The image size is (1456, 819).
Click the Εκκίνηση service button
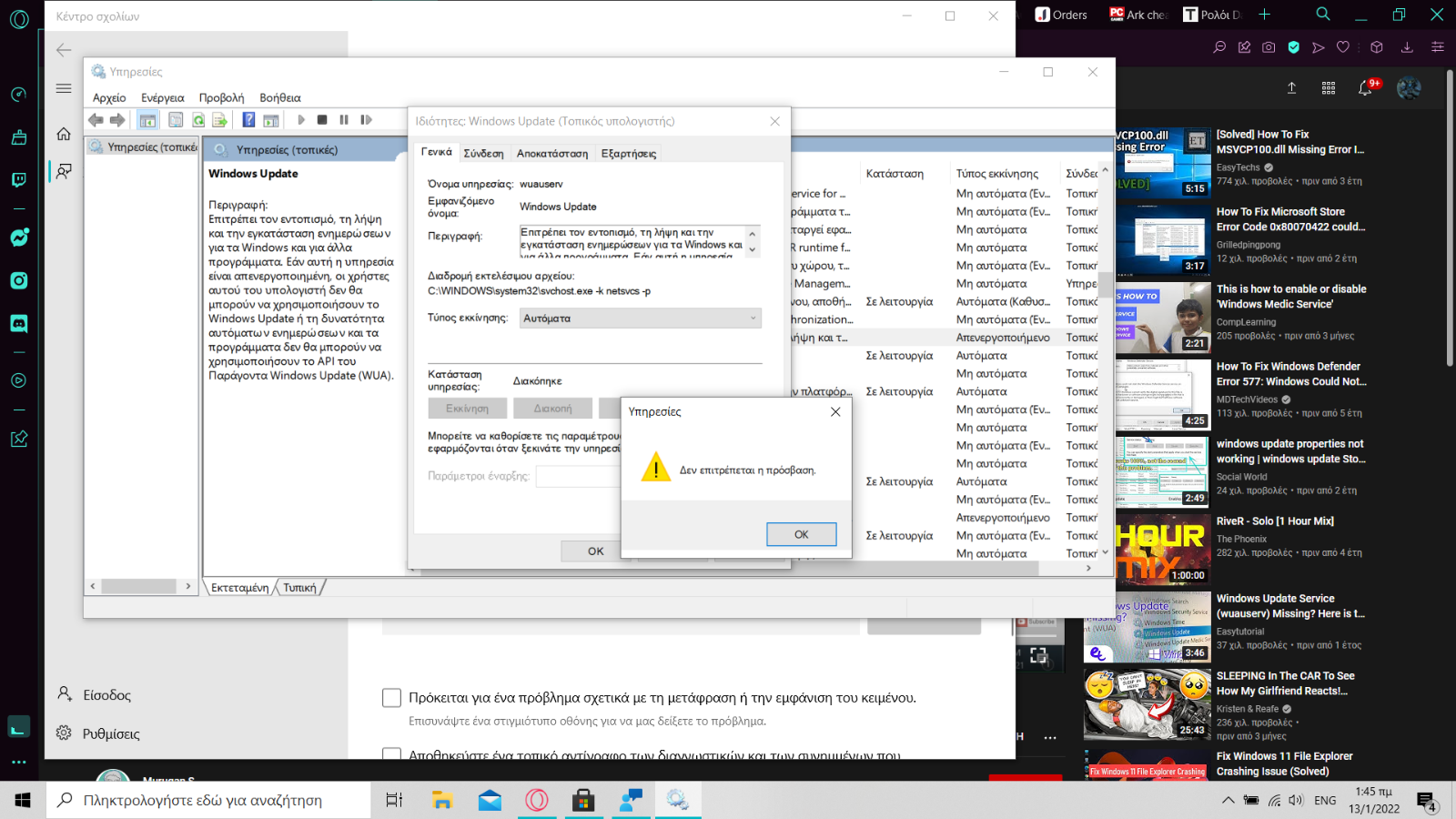467,409
